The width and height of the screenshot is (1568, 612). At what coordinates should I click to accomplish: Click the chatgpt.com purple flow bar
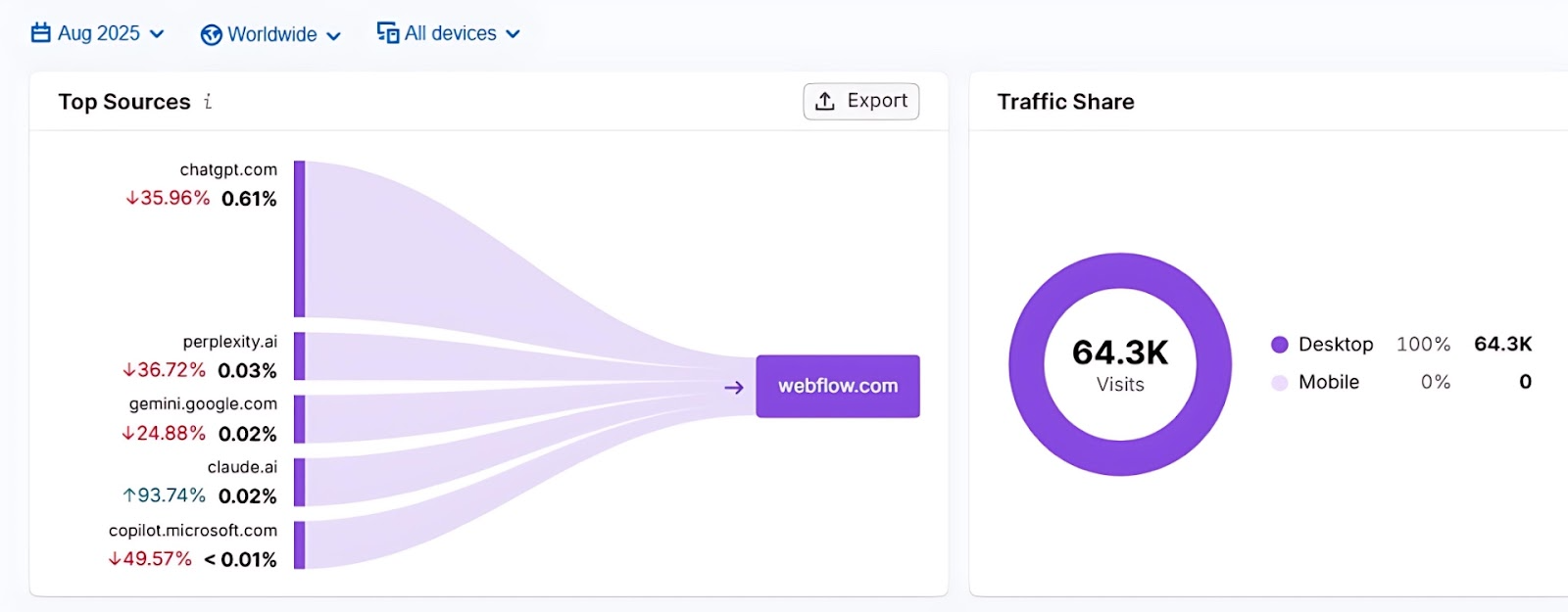click(300, 239)
